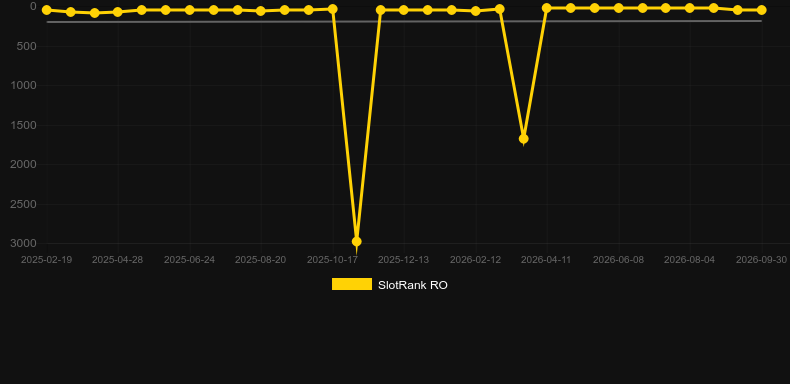
Task: Select the data point dipping near 1700
Action: click(523, 139)
